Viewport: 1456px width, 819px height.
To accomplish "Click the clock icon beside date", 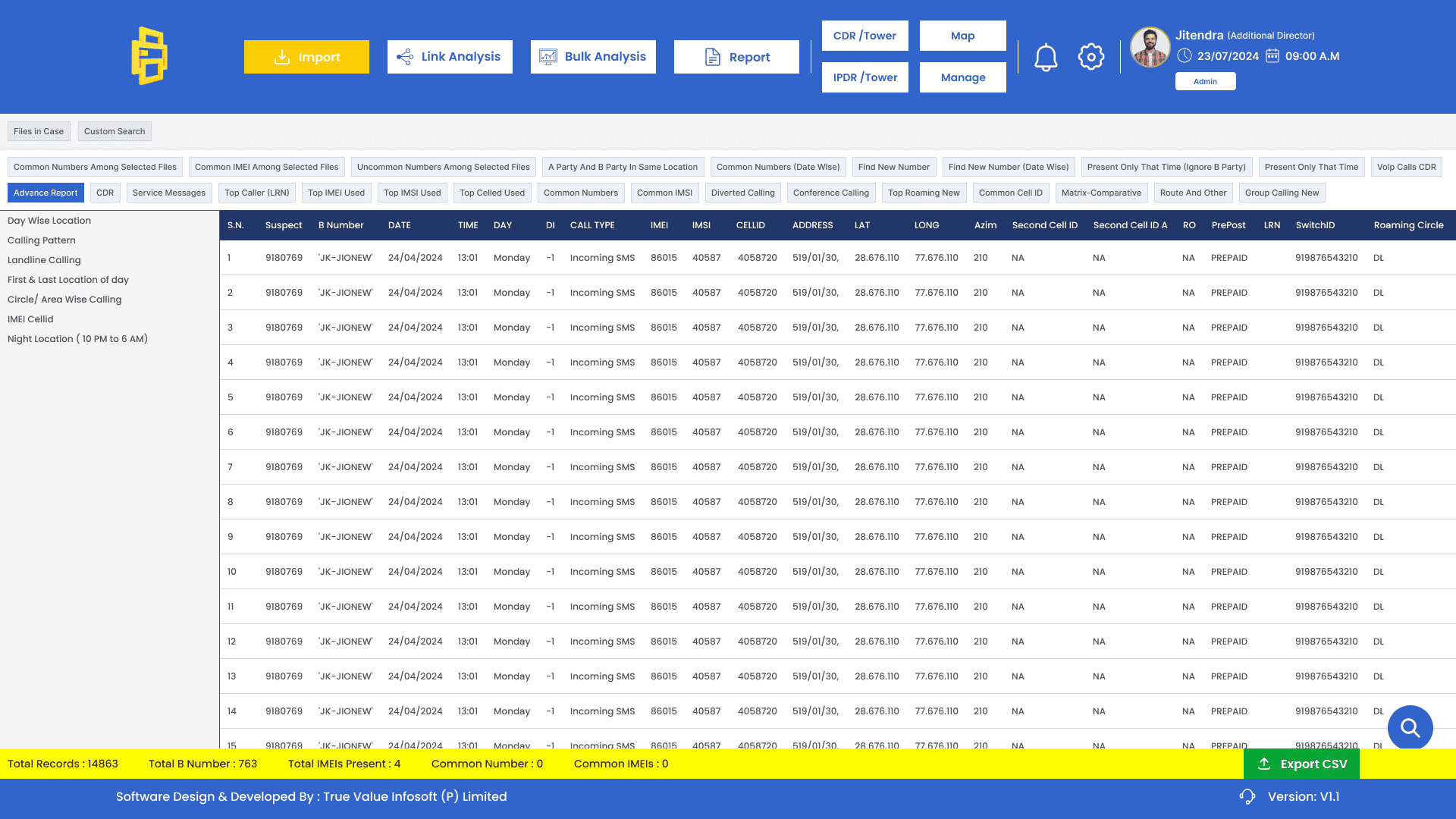I will click(1185, 55).
